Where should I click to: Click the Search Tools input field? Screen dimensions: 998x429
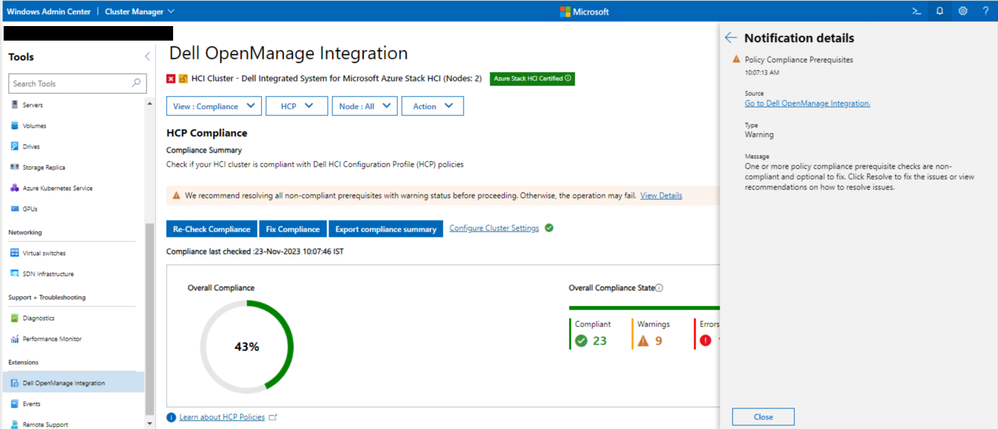tap(68, 84)
